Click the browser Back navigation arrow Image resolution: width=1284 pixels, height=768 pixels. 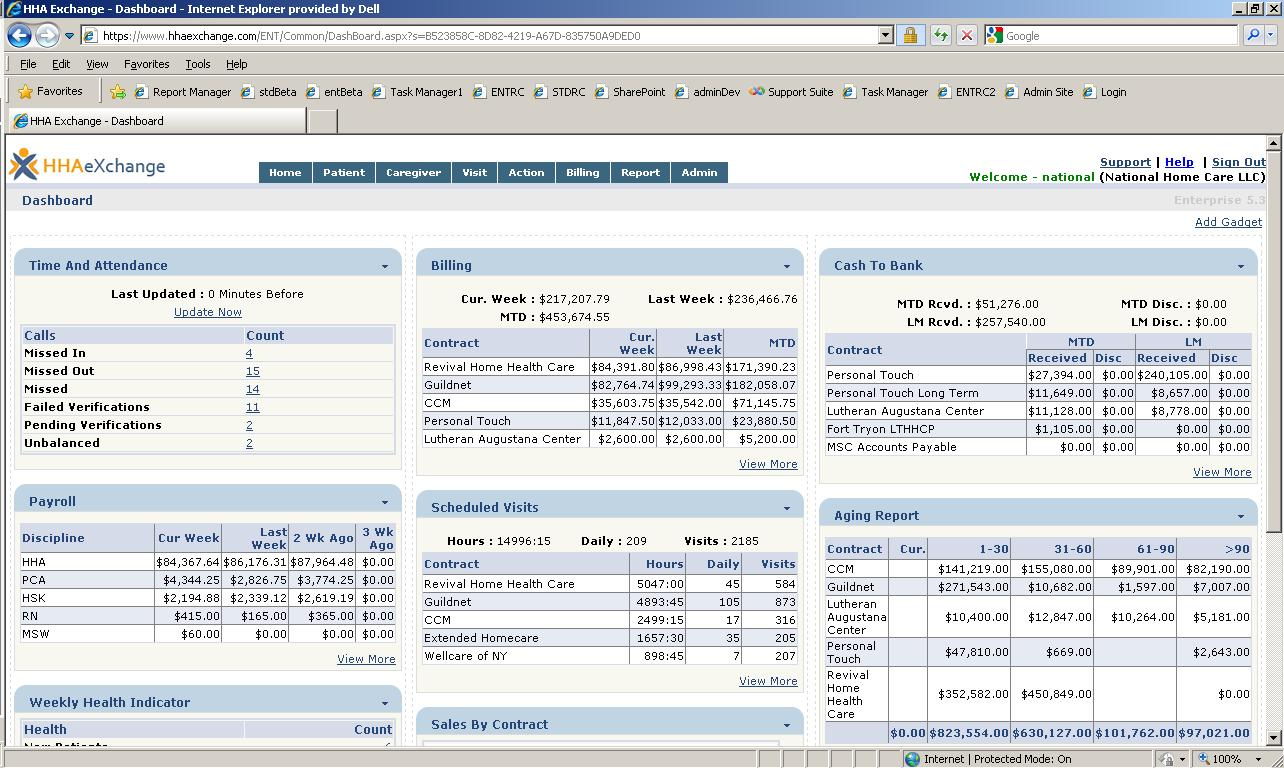click(20, 35)
